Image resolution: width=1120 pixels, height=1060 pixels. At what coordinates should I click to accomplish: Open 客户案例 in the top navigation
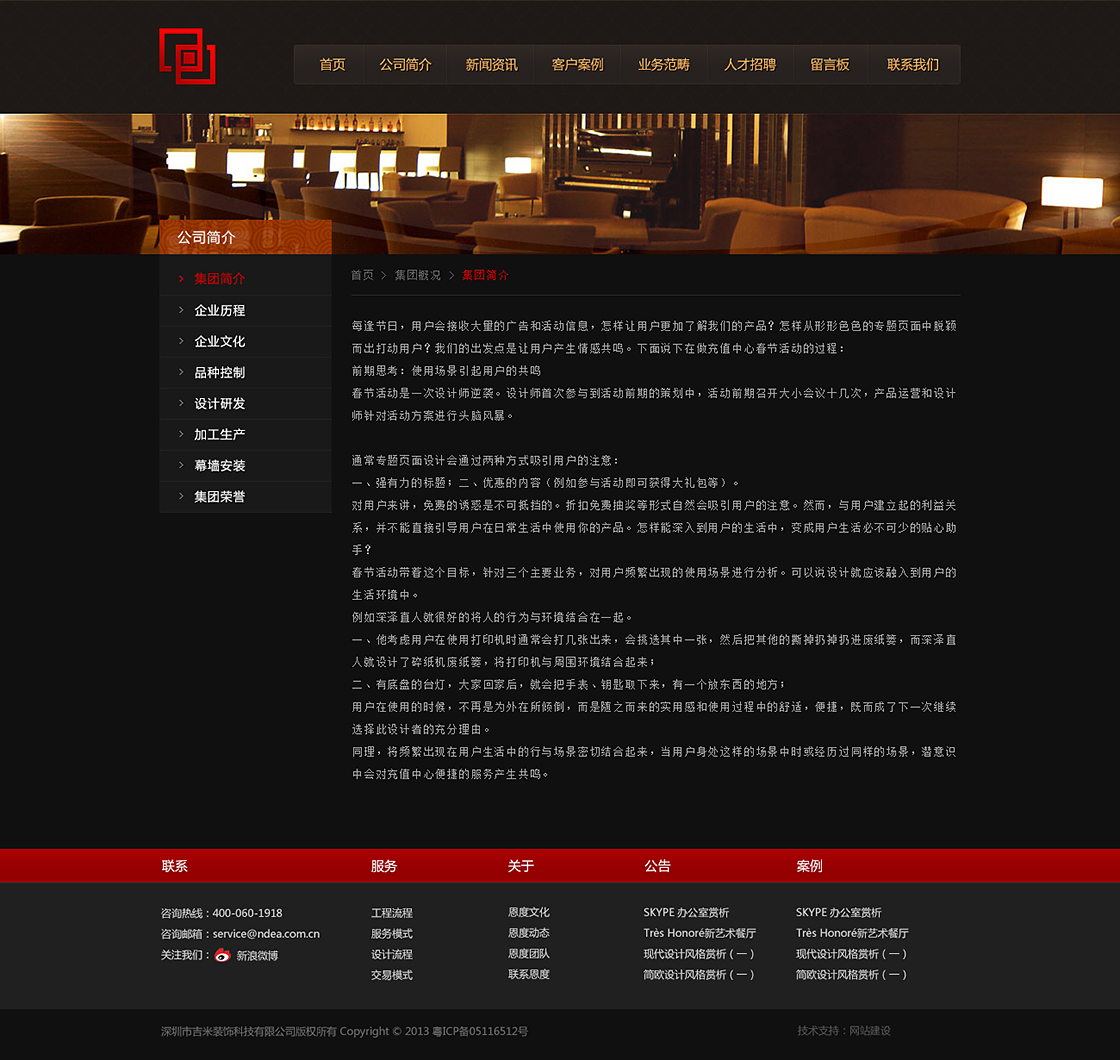577,64
